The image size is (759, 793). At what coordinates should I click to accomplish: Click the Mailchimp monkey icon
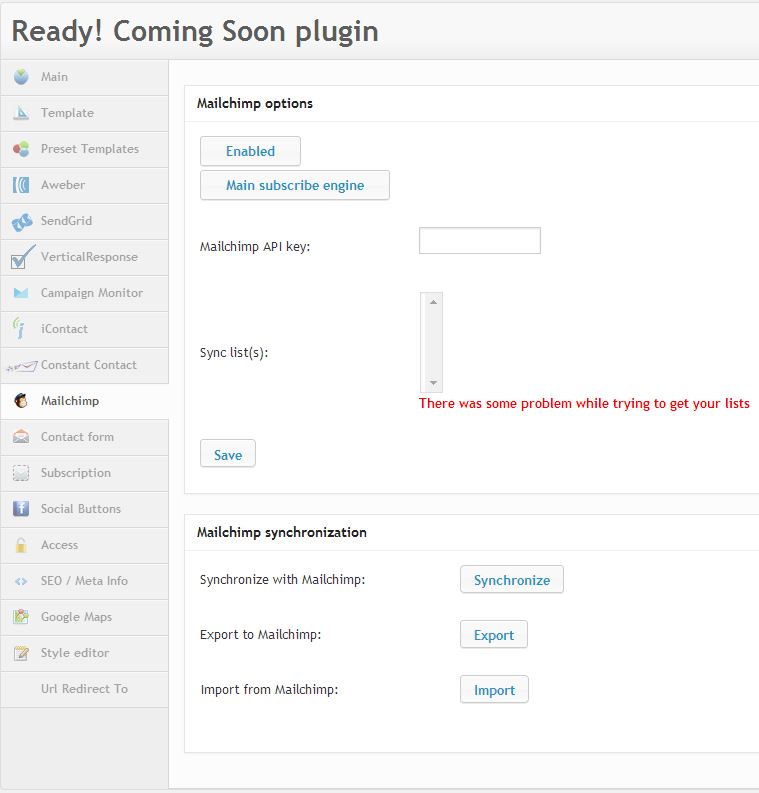point(21,401)
